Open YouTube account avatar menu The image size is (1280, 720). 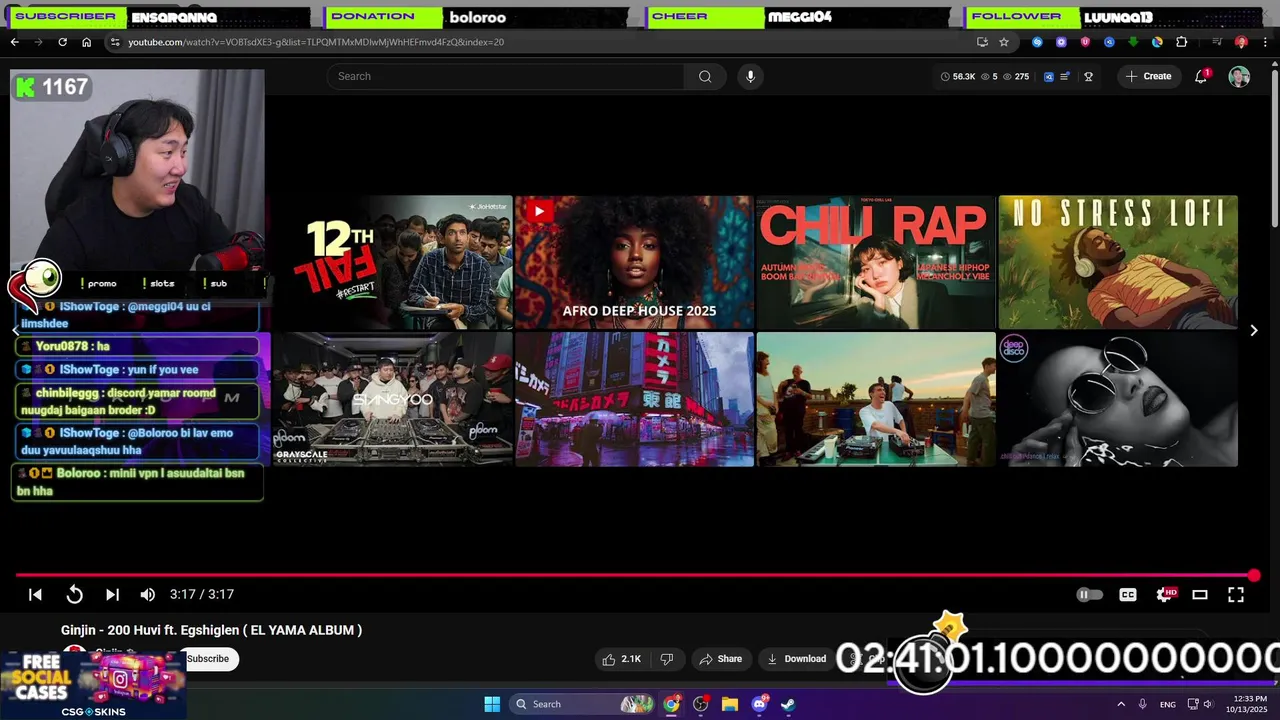pyautogui.click(x=1239, y=77)
